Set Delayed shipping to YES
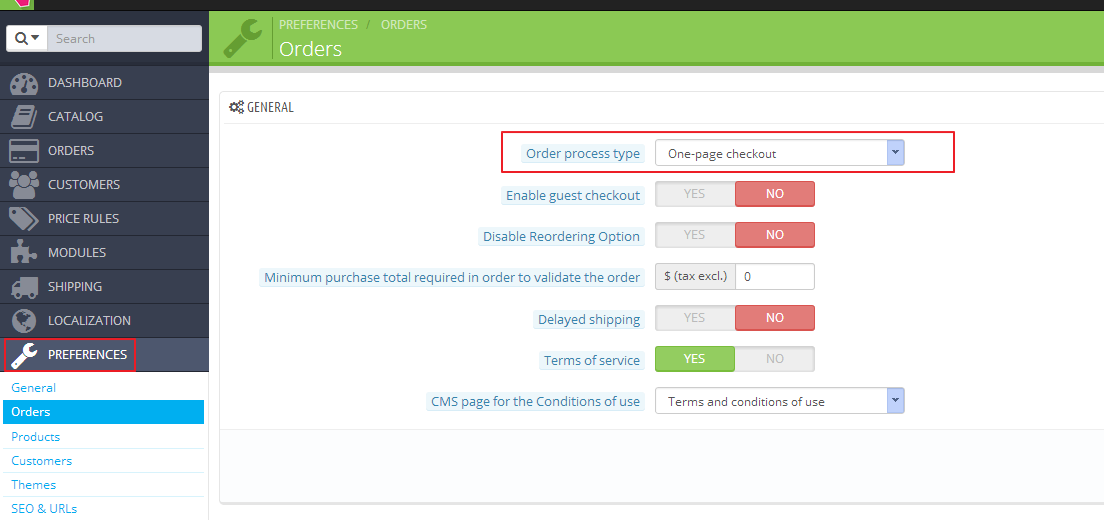Viewport: 1104px width, 520px height. 695,318
